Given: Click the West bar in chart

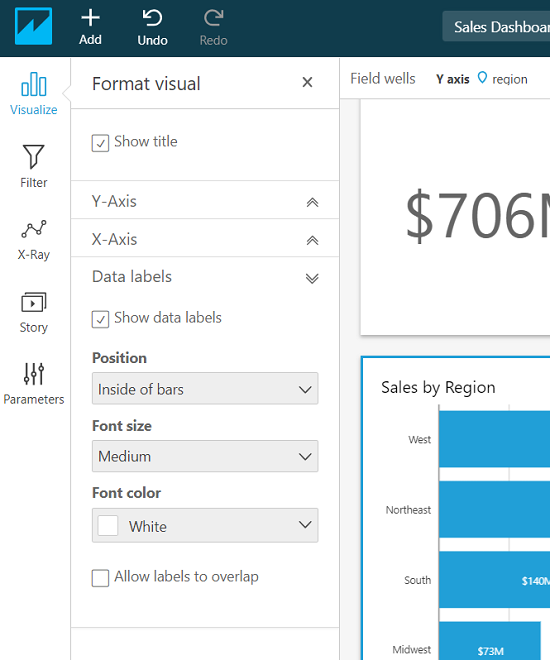Looking at the screenshot, I should (494, 439).
